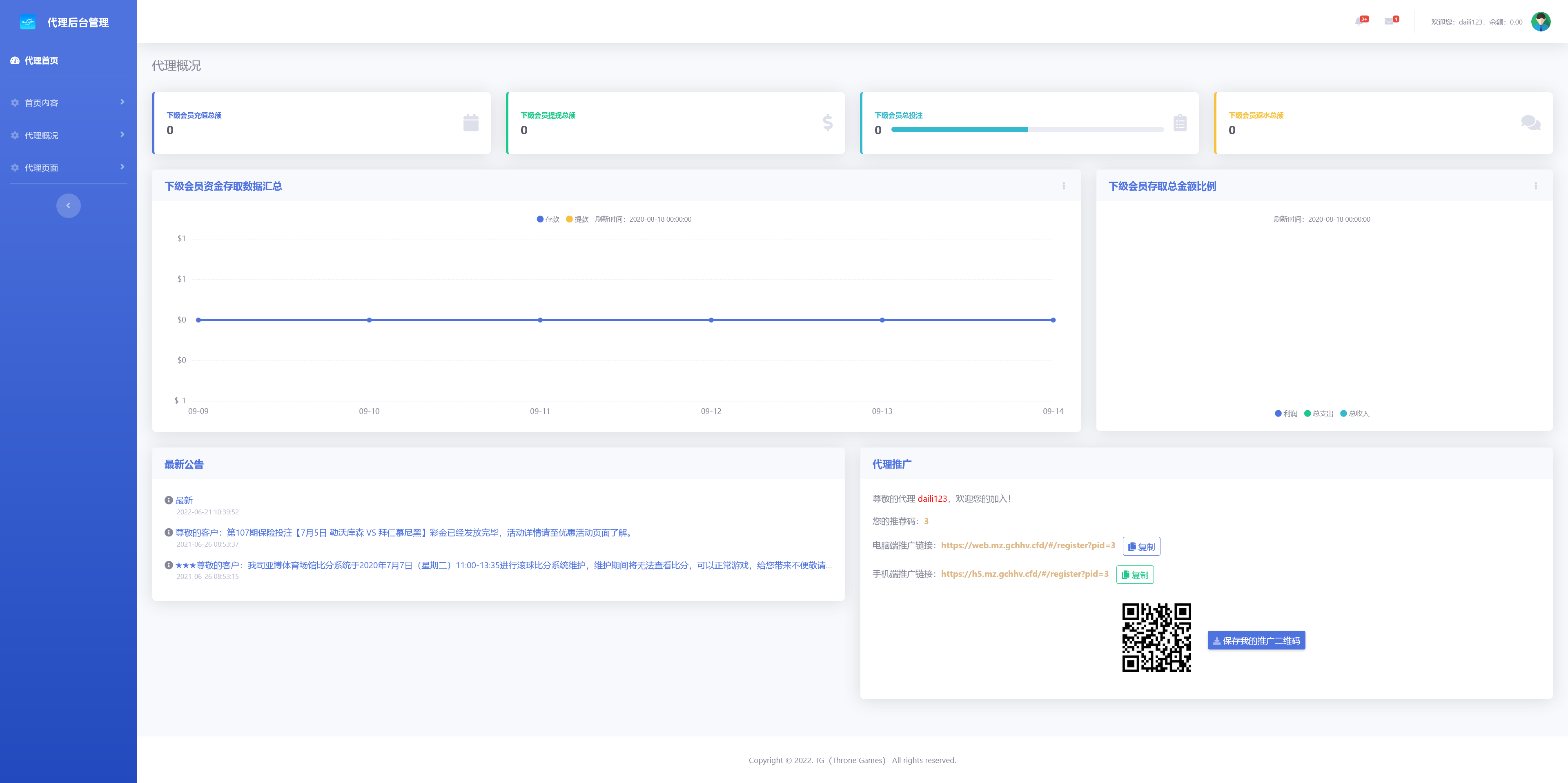Click the clipboard icon in total bets card
The image size is (1568, 783).
pyautogui.click(x=1180, y=123)
